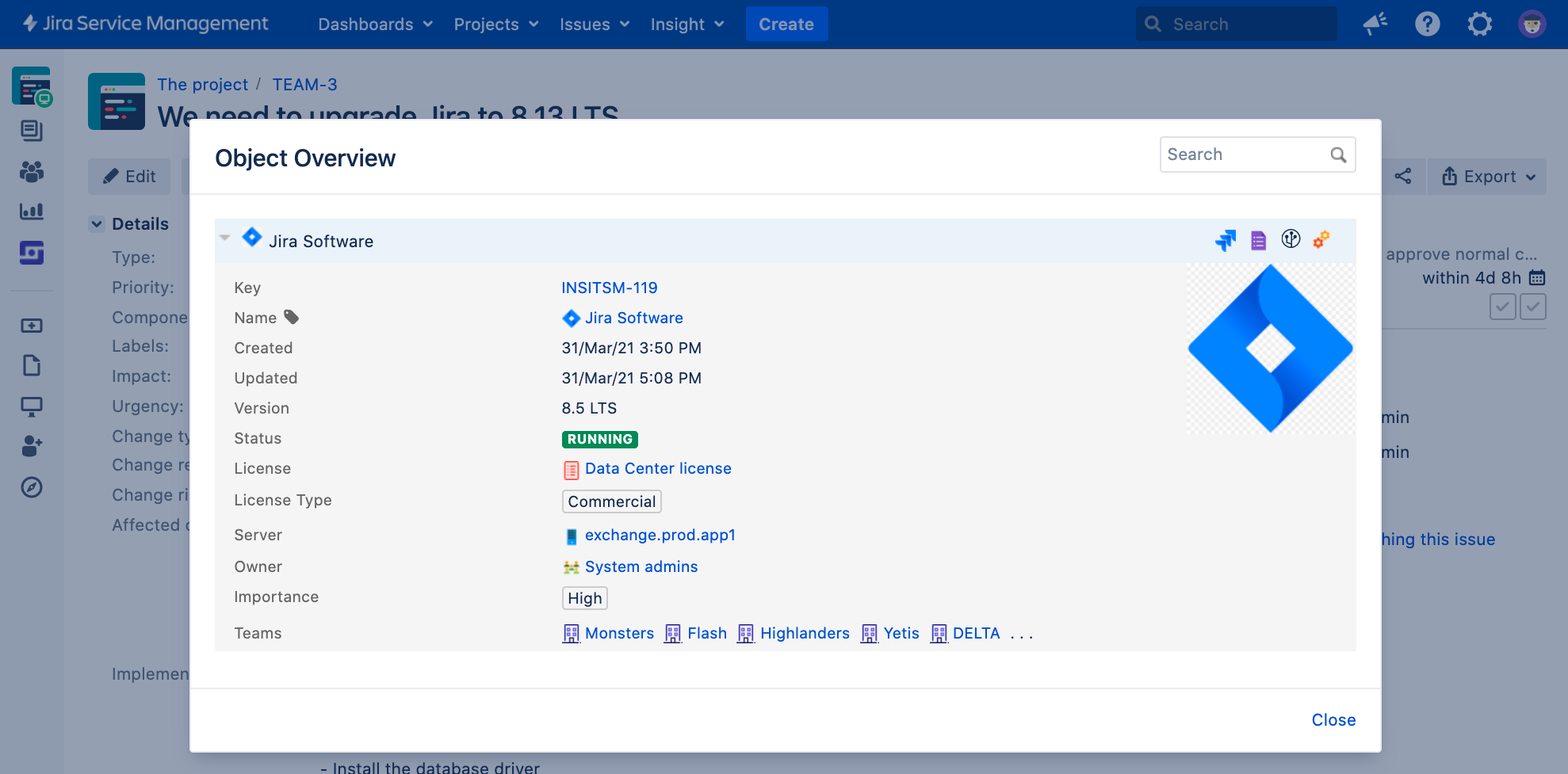Screen dimensions: 1568x774
Task: Open the Flash team link
Action: click(x=707, y=633)
